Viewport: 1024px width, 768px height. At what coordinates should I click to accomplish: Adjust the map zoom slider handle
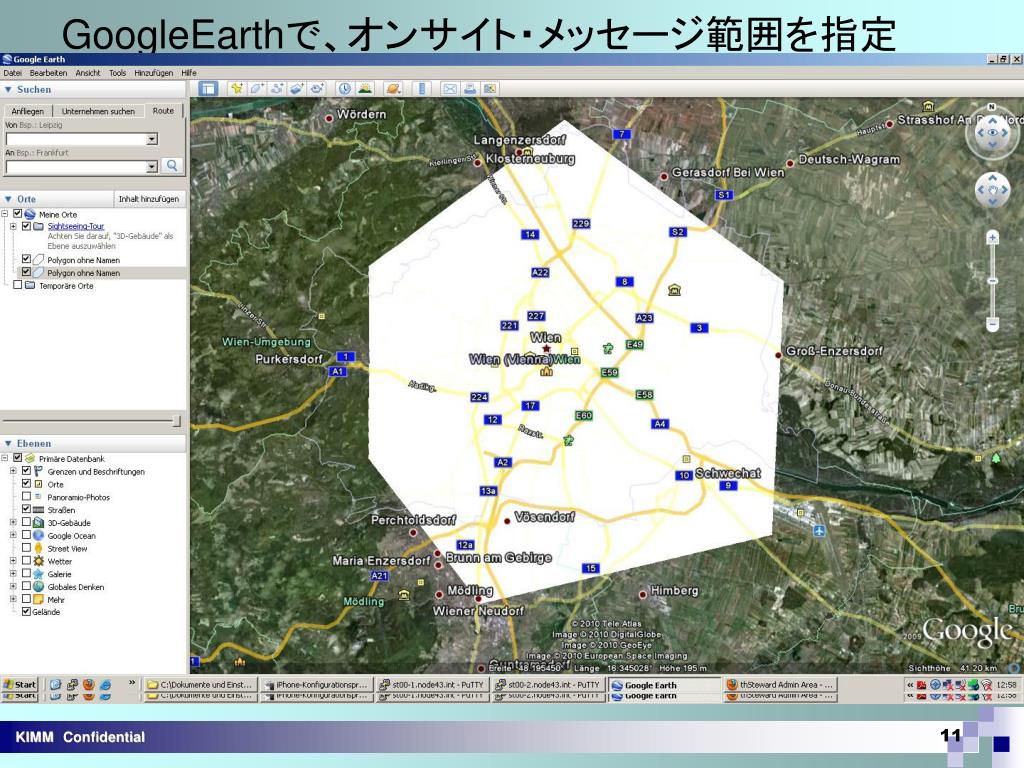click(x=992, y=281)
